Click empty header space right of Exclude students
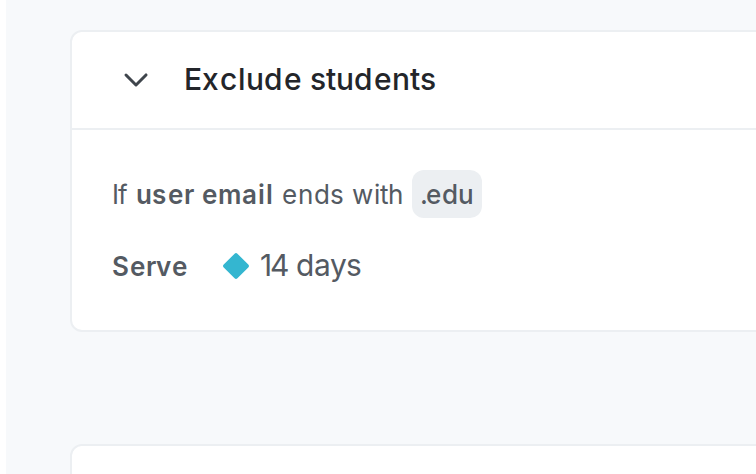Viewport: 756px width, 474px height. 600,80
